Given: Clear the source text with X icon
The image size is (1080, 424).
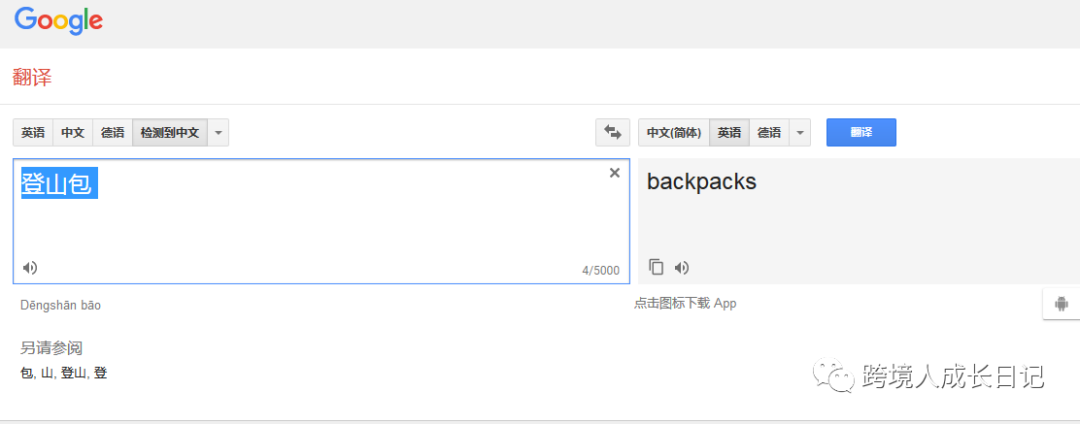Looking at the screenshot, I should point(614,173).
